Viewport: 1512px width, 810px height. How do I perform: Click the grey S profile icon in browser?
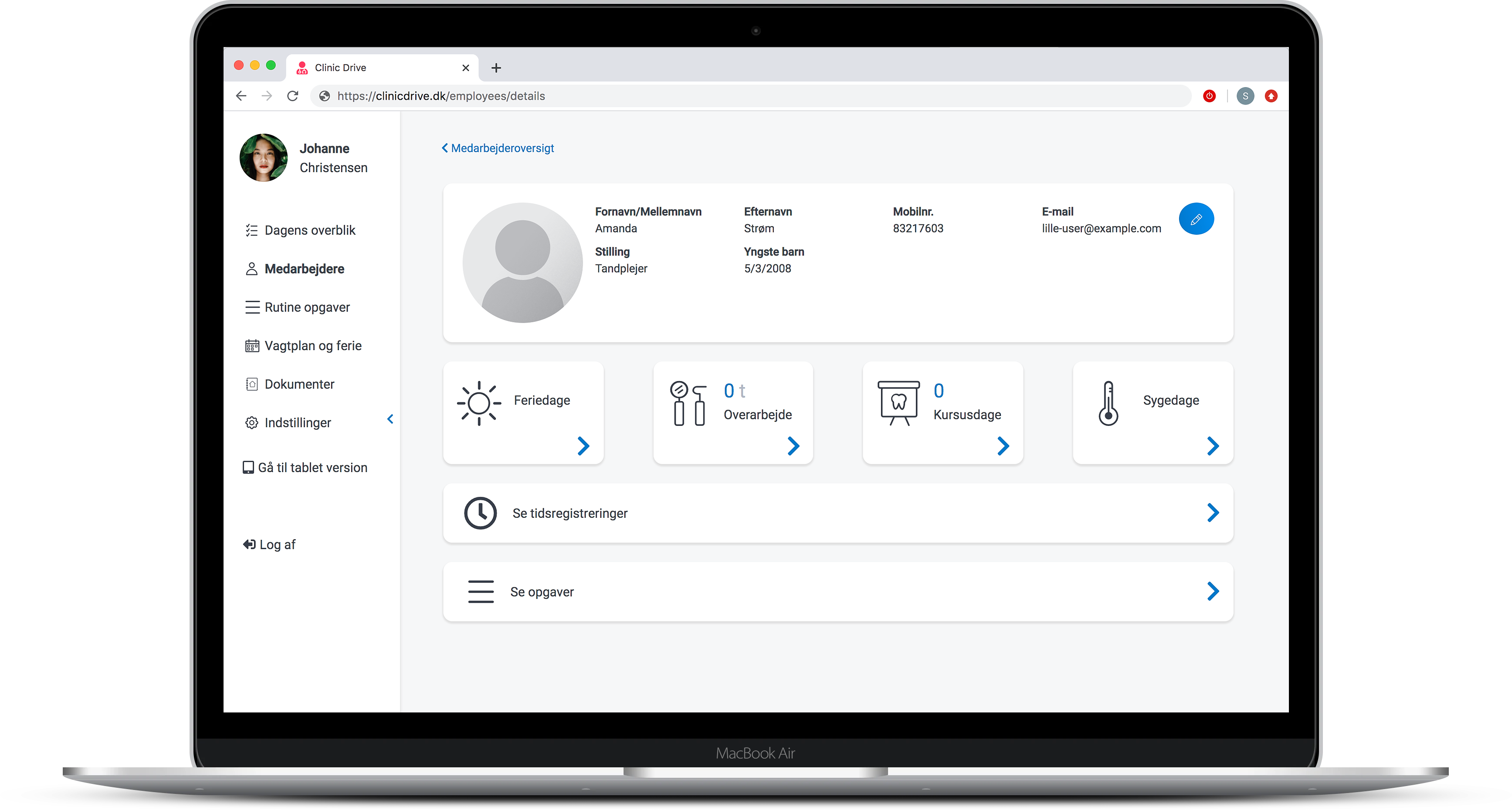(x=1245, y=96)
